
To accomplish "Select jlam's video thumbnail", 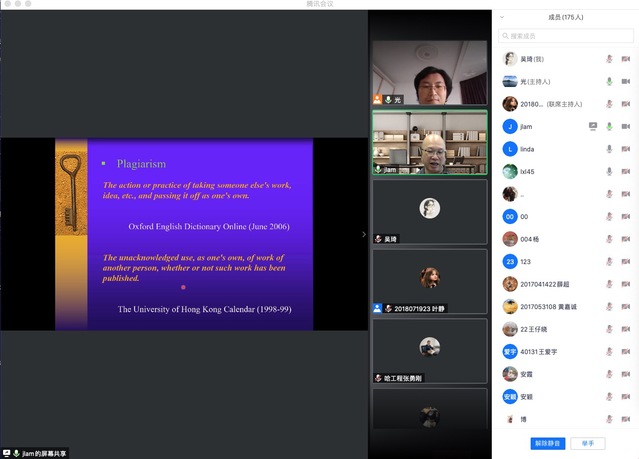I will click(429, 142).
